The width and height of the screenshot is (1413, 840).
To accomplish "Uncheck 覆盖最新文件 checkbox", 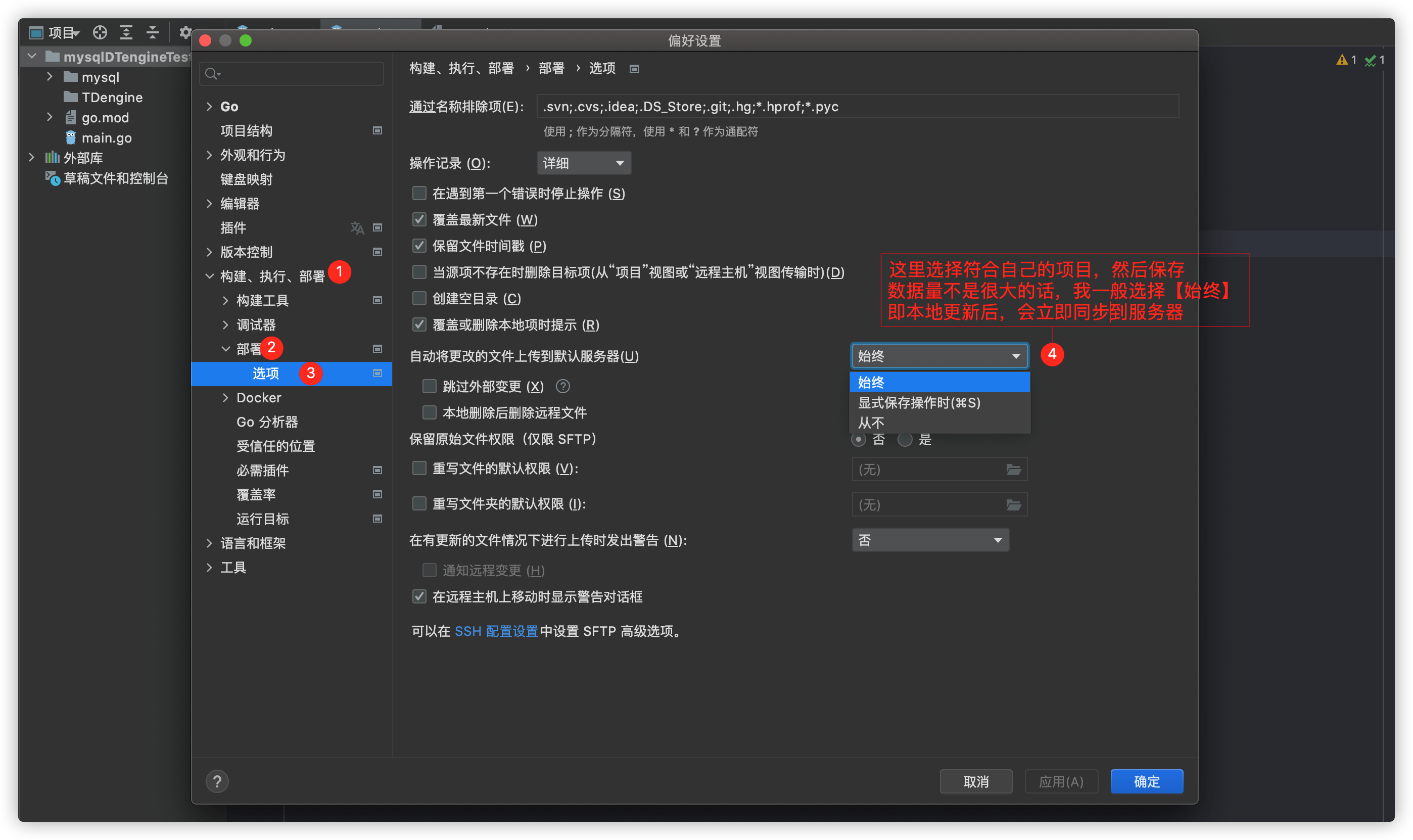I will pyautogui.click(x=419, y=220).
